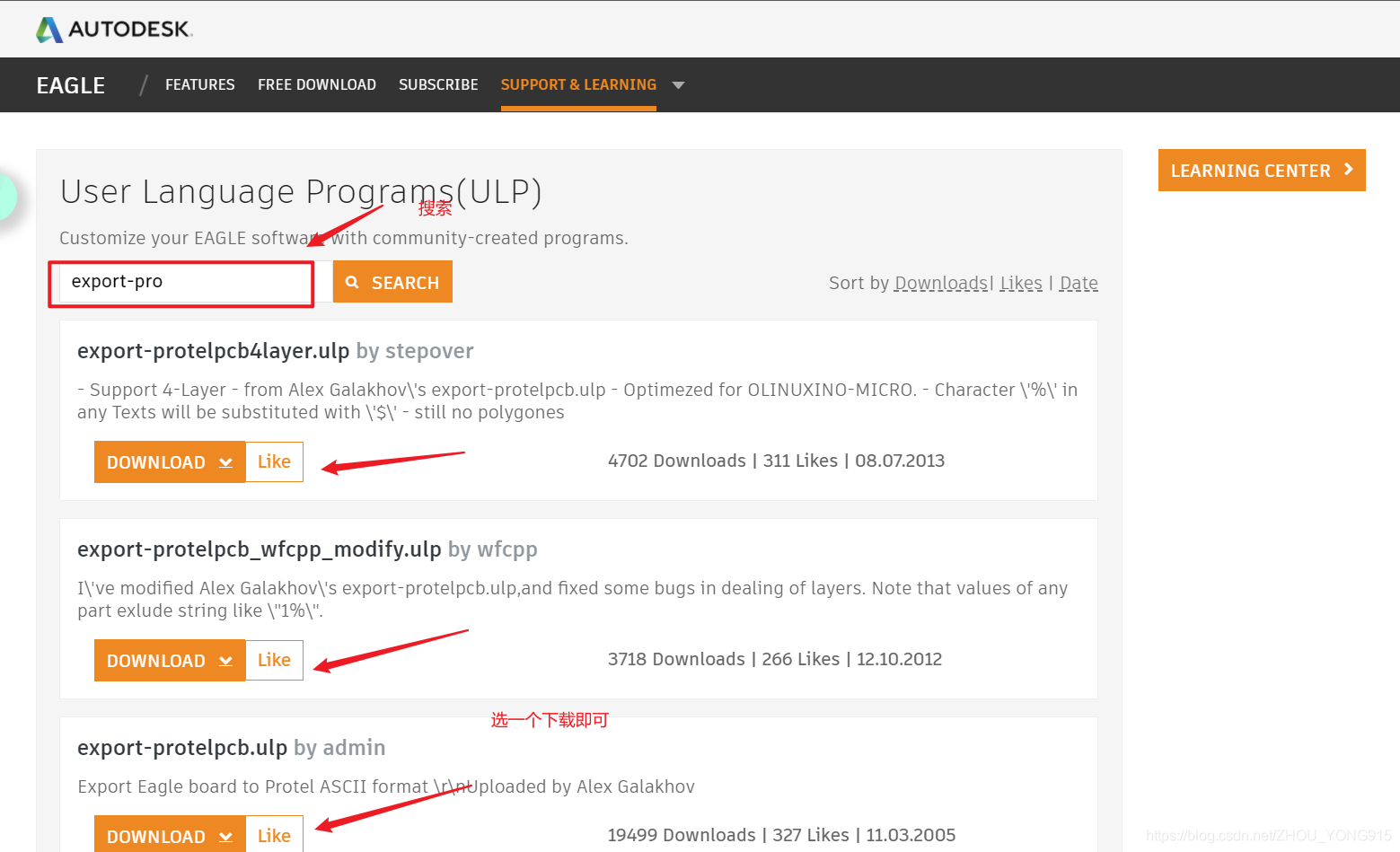Click the 3718 Downloads stats text

676,659
